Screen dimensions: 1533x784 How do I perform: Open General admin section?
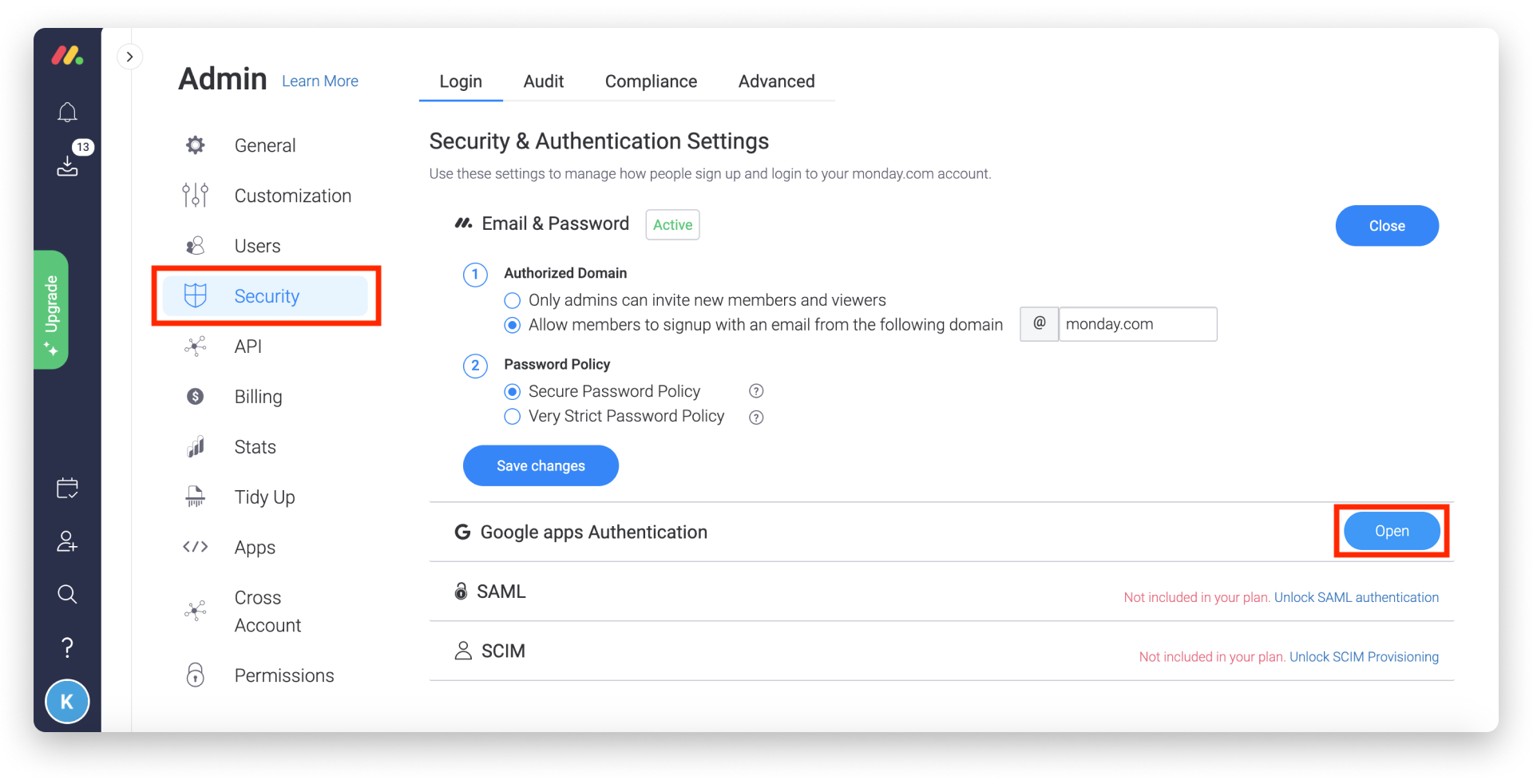point(265,145)
